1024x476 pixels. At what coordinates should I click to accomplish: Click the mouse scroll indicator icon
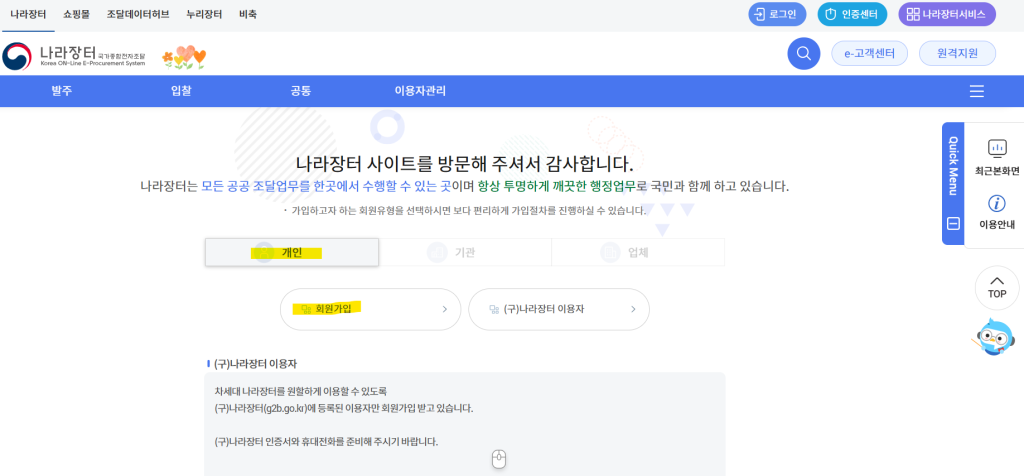point(499,459)
